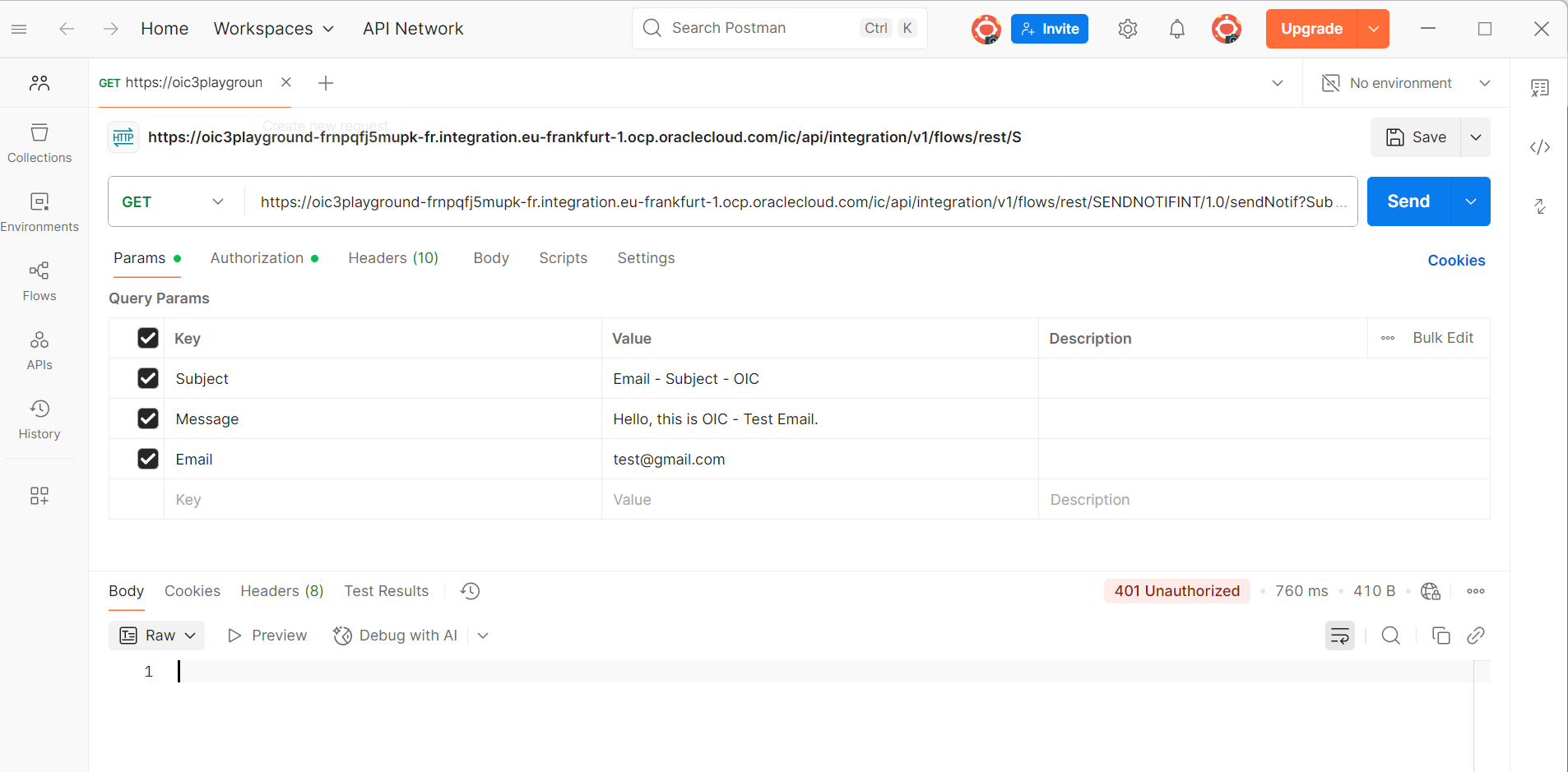Screen dimensions: 1568x772
Task: Open the response Headers (8) tab
Action: pos(282,591)
